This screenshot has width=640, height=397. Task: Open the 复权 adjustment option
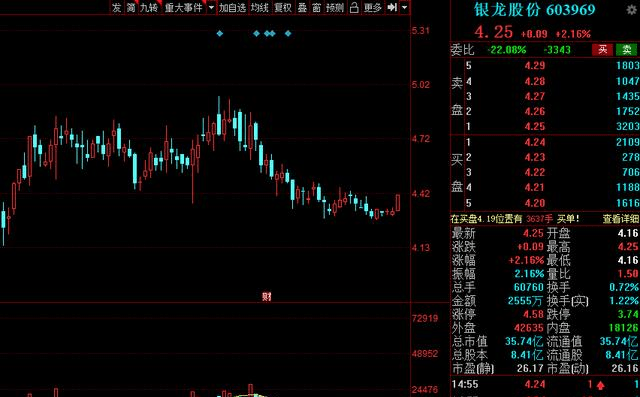(283, 7)
